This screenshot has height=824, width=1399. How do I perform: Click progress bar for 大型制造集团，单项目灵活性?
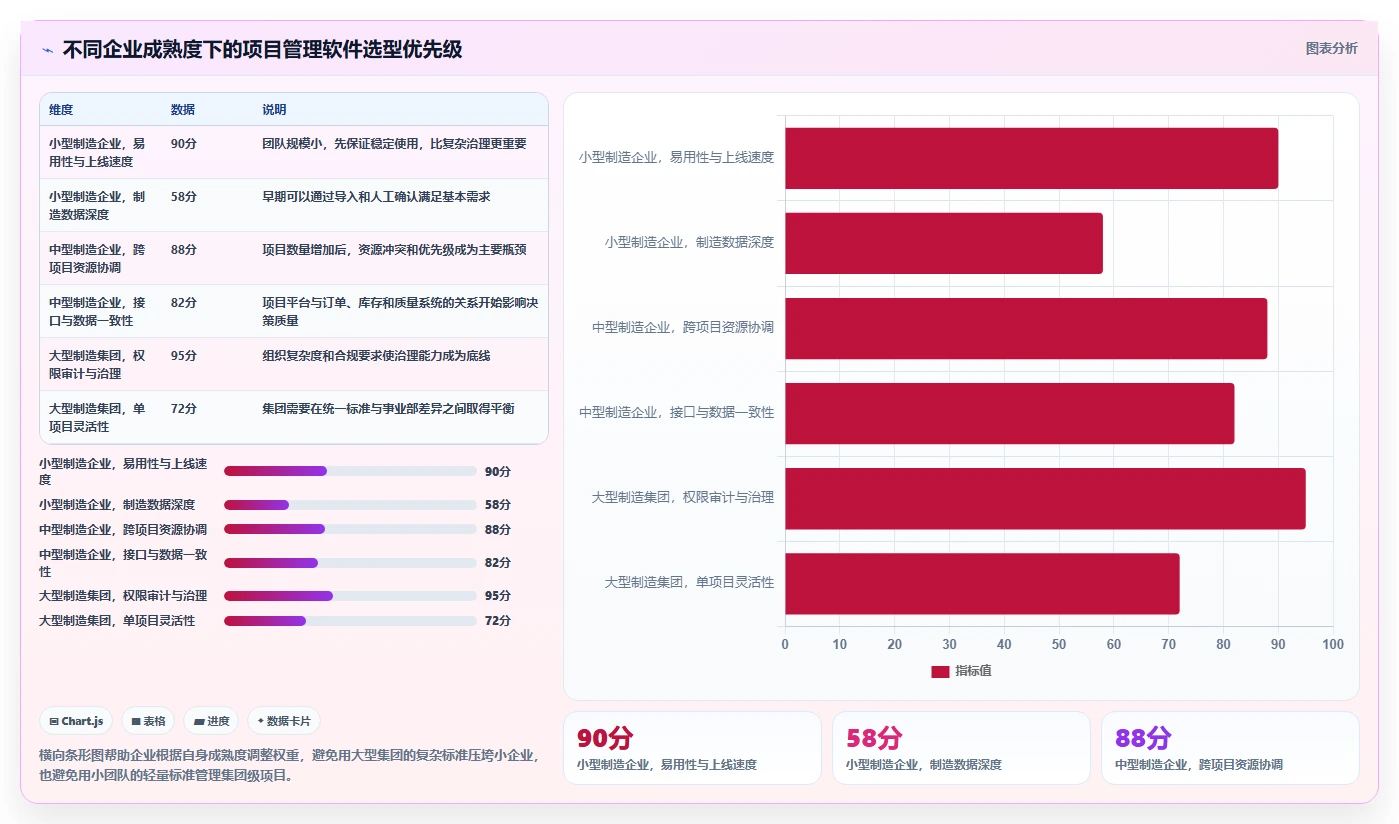350,621
